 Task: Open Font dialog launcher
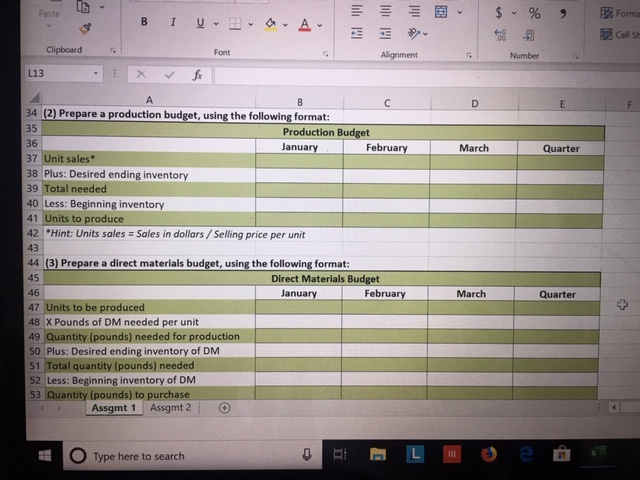click(x=325, y=53)
